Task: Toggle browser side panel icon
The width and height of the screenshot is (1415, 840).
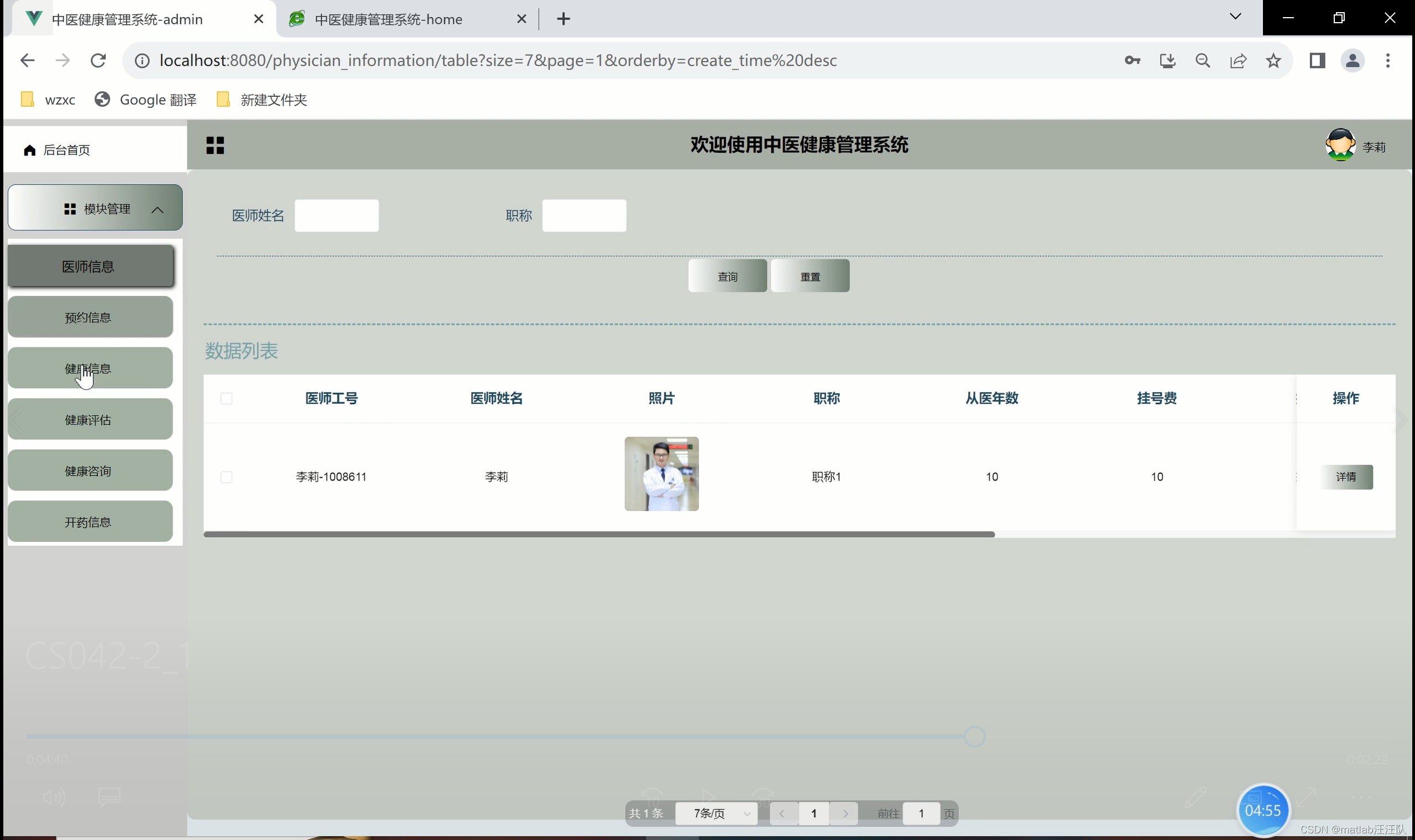Action: click(x=1317, y=61)
